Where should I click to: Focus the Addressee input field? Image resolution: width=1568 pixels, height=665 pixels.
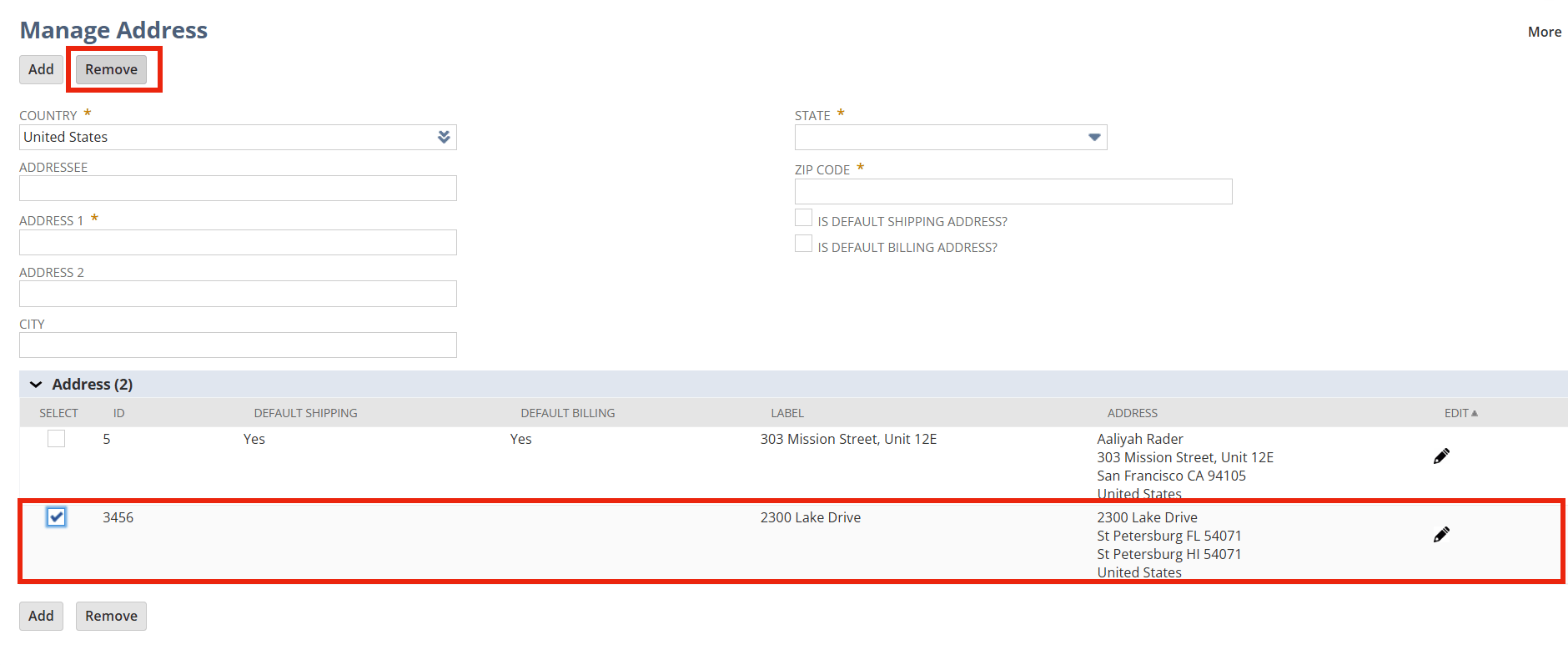[x=238, y=188]
